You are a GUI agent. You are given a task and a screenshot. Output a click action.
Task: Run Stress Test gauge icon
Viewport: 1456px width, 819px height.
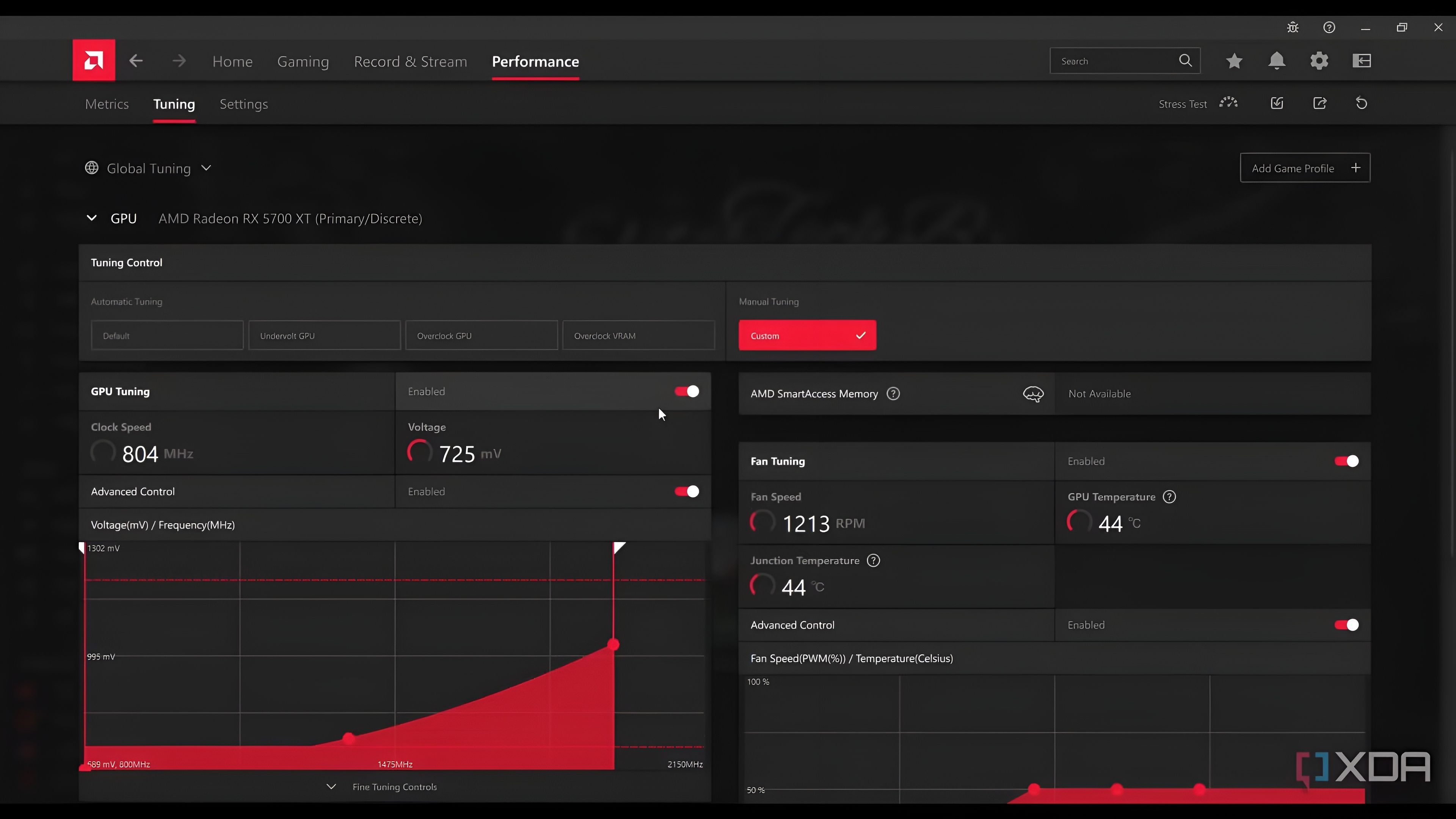1228,103
